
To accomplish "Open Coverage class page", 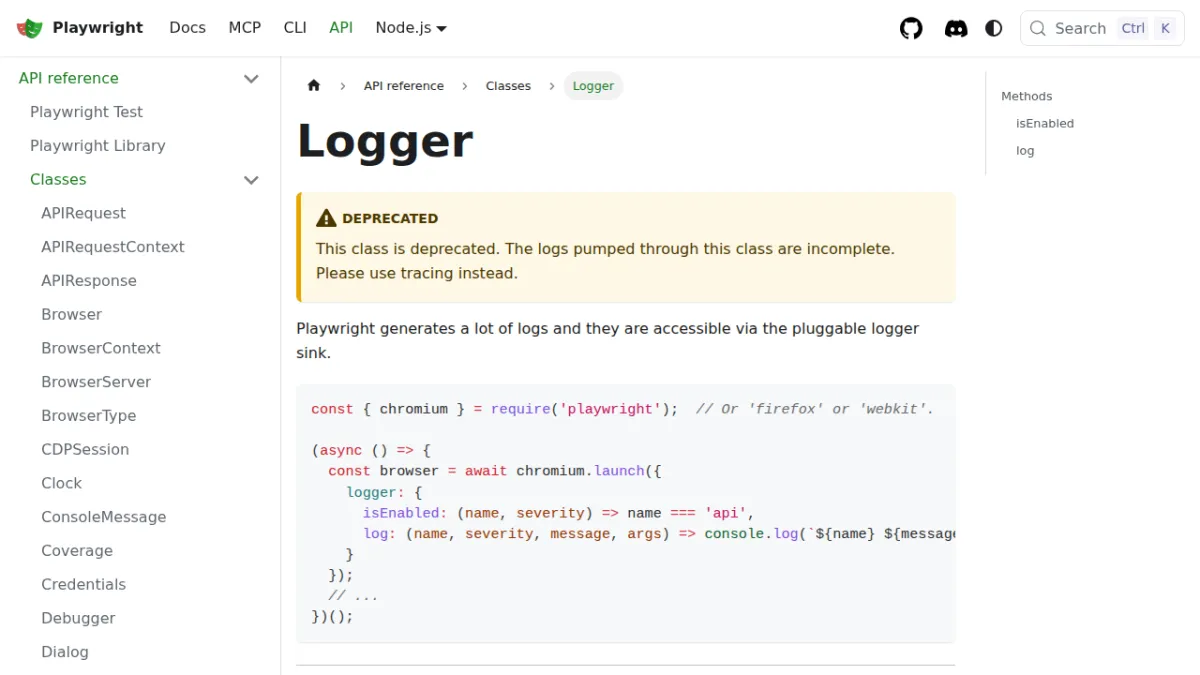I will pyautogui.click(x=77, y=551).
